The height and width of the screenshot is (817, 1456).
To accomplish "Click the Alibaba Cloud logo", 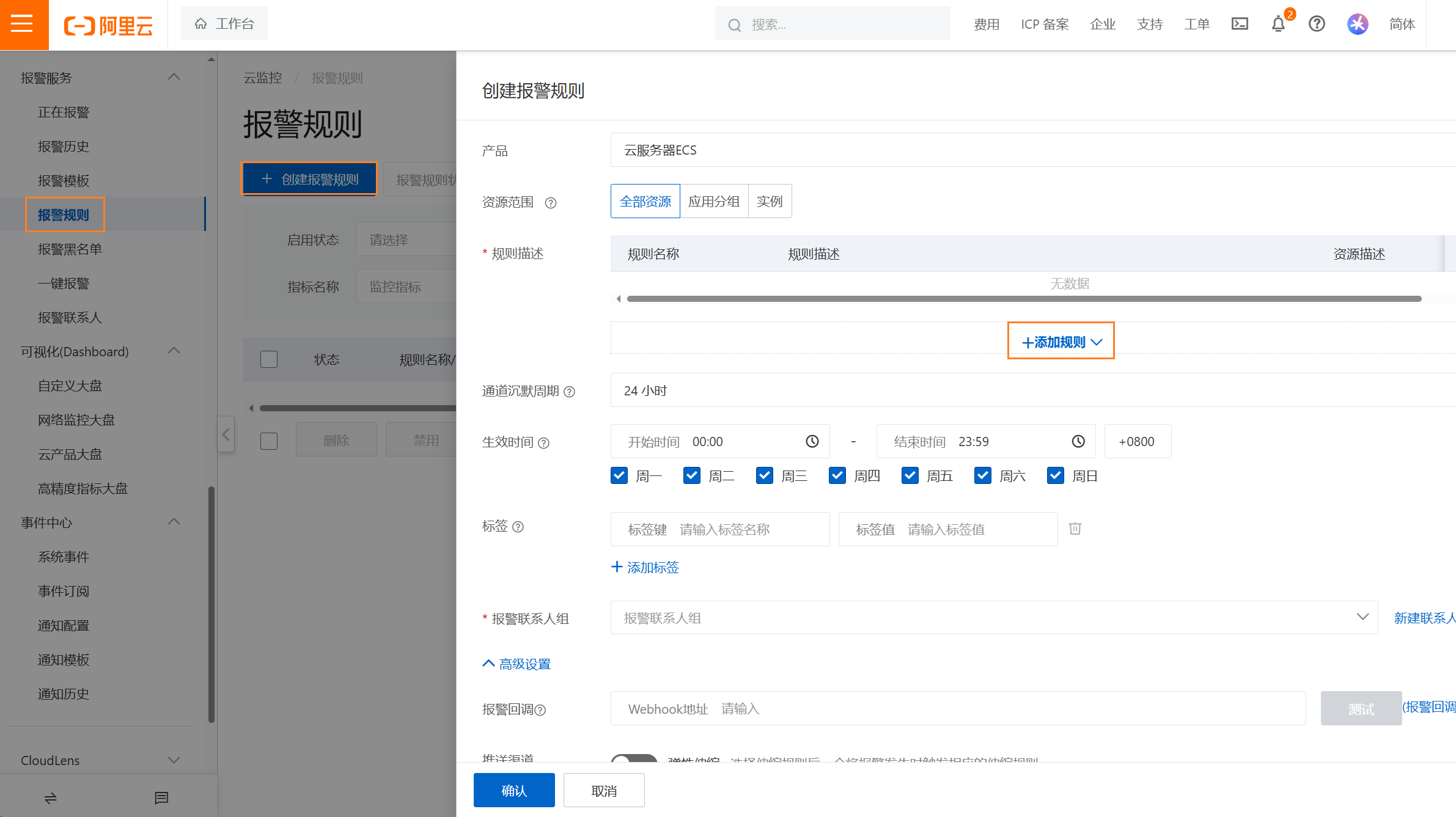I will [x=108, y=24].
